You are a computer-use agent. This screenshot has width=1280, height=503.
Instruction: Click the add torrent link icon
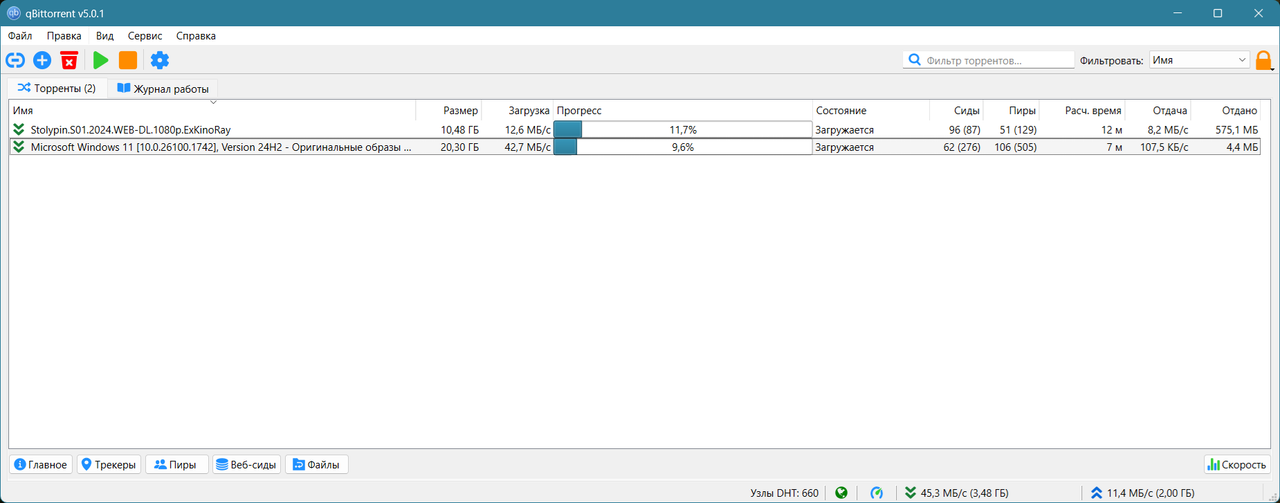pyautogui.click(x=15, y=60)
